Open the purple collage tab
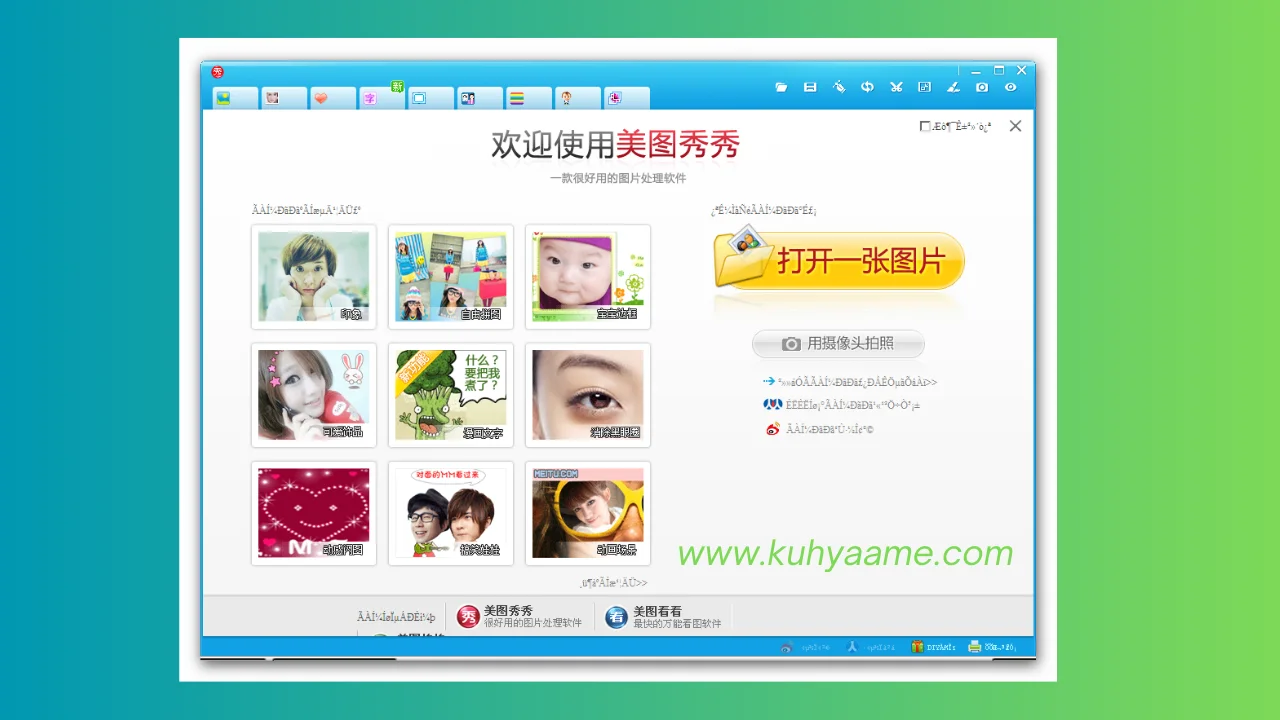The image size is (1280, 720). click(x=627, y=98)
